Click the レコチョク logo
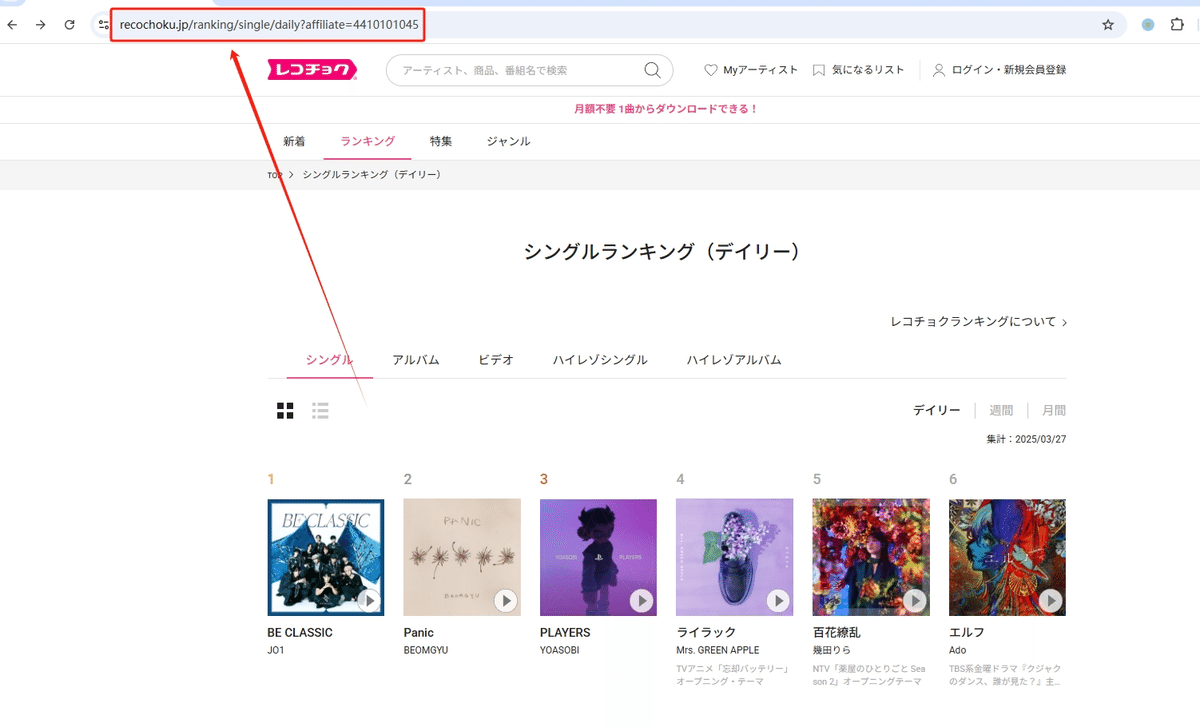 pyautogui.click(x=312, y=70)
